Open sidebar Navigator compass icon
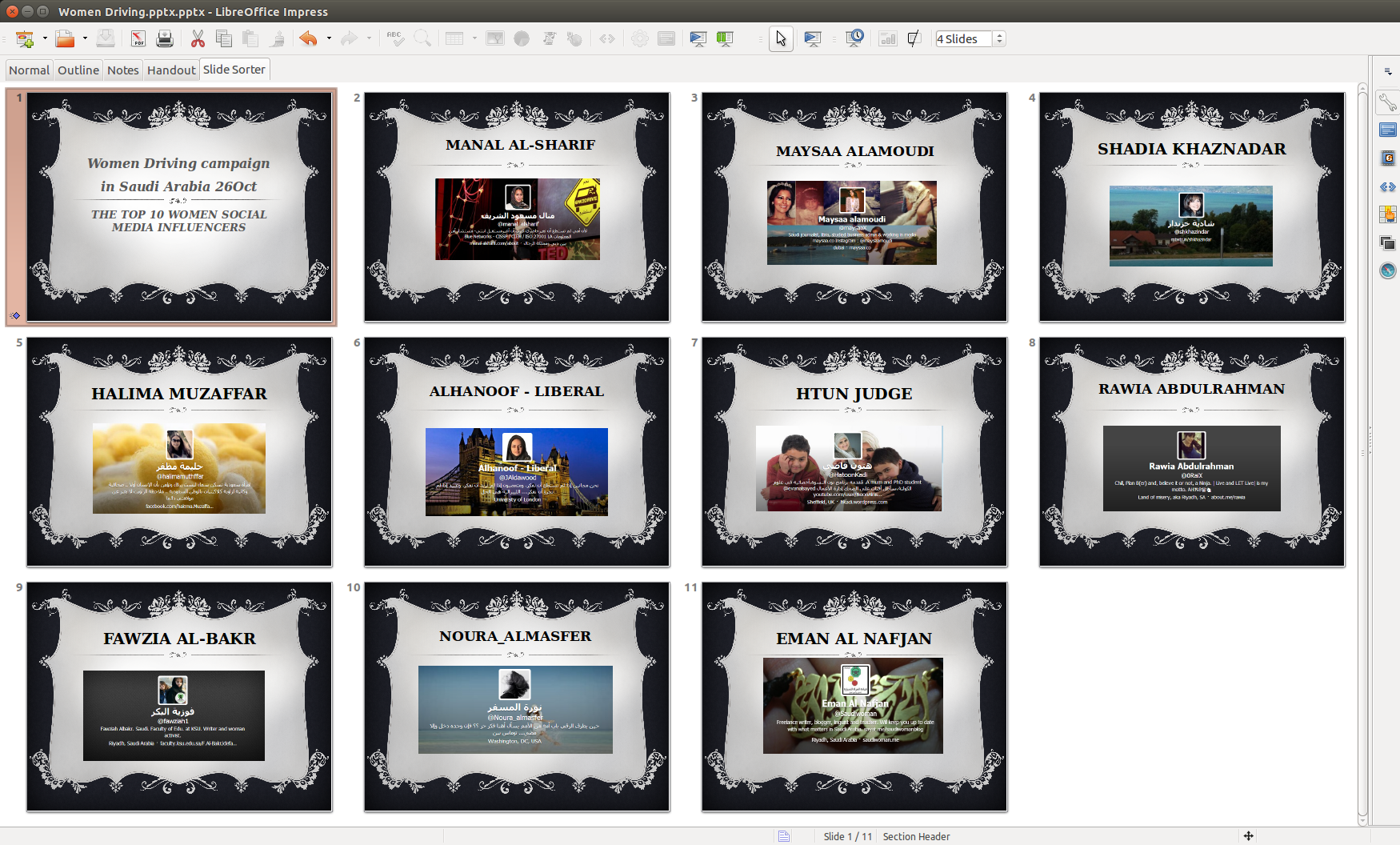 [1387, 270]
